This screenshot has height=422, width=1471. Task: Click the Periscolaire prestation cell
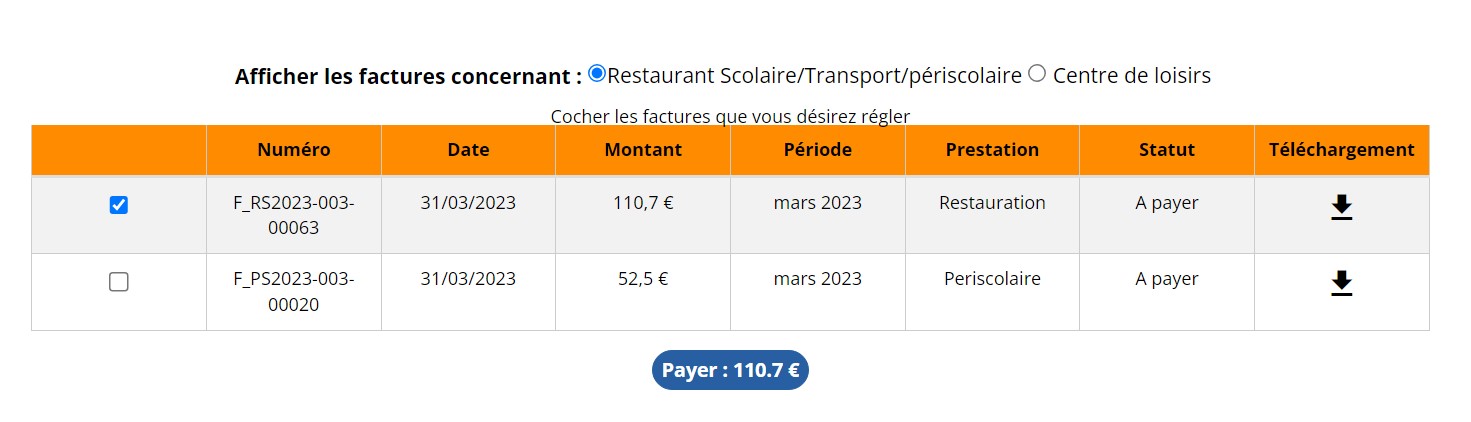992,280
